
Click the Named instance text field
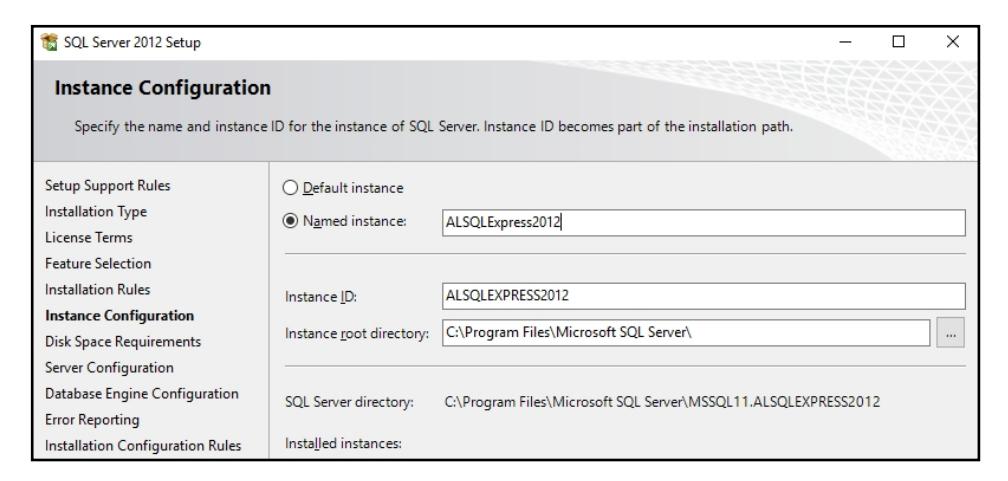[x=703, y=222]
